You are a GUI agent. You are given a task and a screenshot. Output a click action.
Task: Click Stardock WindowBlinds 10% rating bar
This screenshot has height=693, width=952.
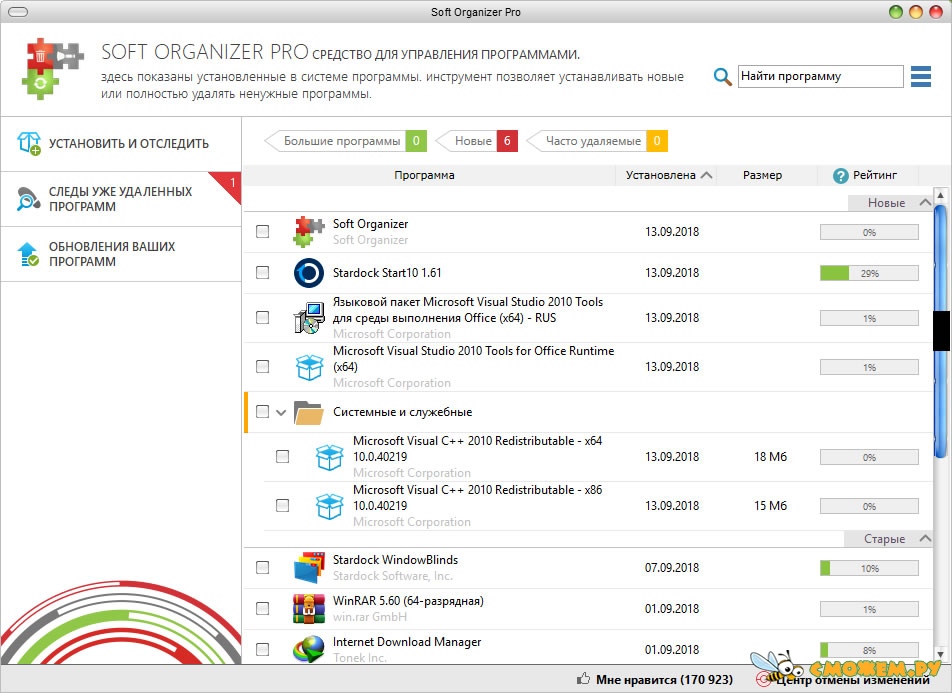click(x=869, y=568)
